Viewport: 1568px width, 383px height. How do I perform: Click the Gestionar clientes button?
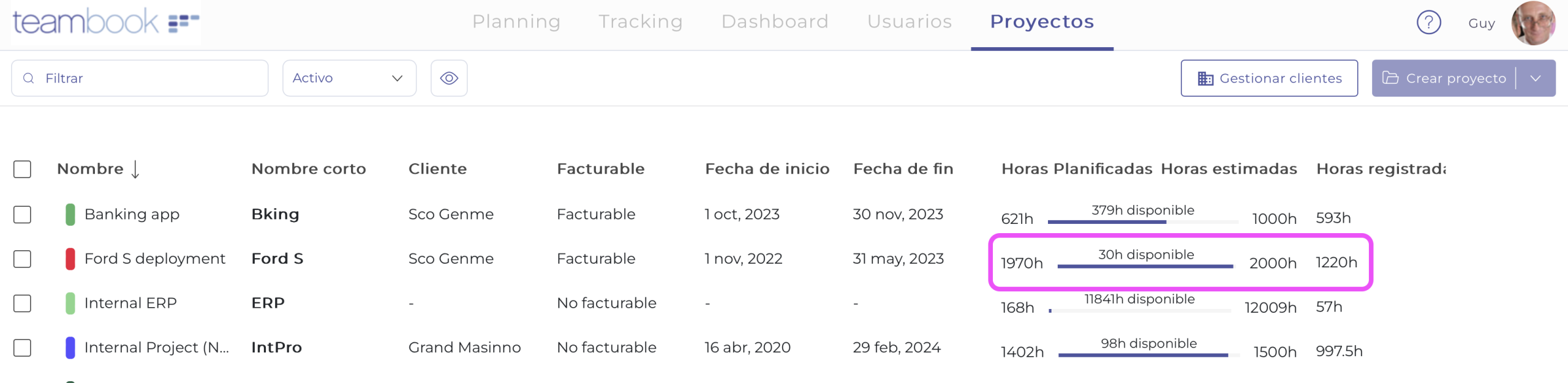tap(1269, 78)
